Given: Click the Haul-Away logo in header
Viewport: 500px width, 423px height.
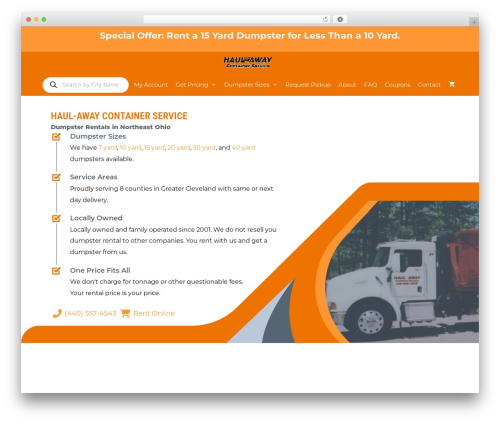Looking at the screenshot, I should [248, 62].
